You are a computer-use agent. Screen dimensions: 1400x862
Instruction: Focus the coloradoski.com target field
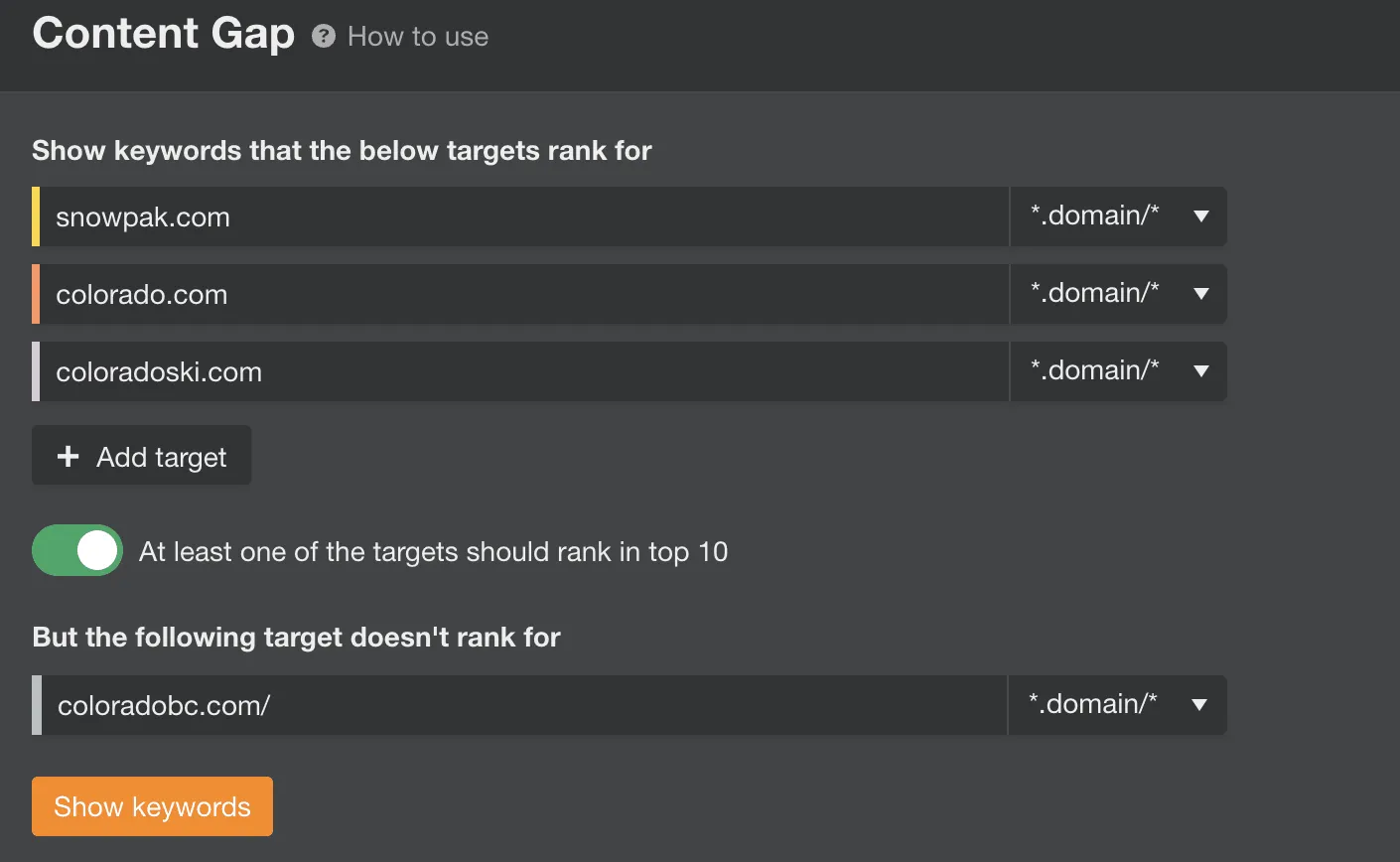[522, 371]
